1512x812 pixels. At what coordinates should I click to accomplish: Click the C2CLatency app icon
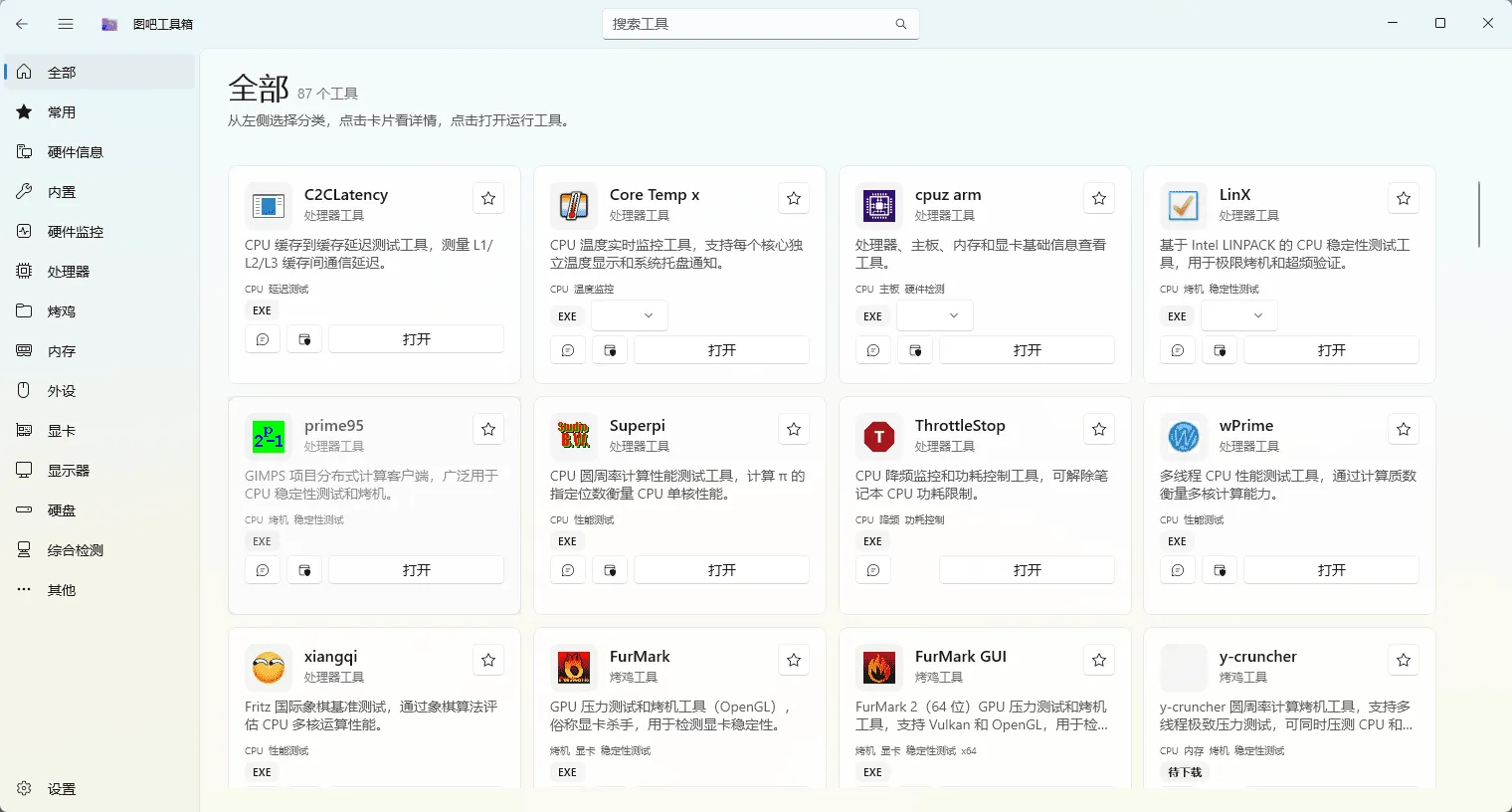[269, 206]
